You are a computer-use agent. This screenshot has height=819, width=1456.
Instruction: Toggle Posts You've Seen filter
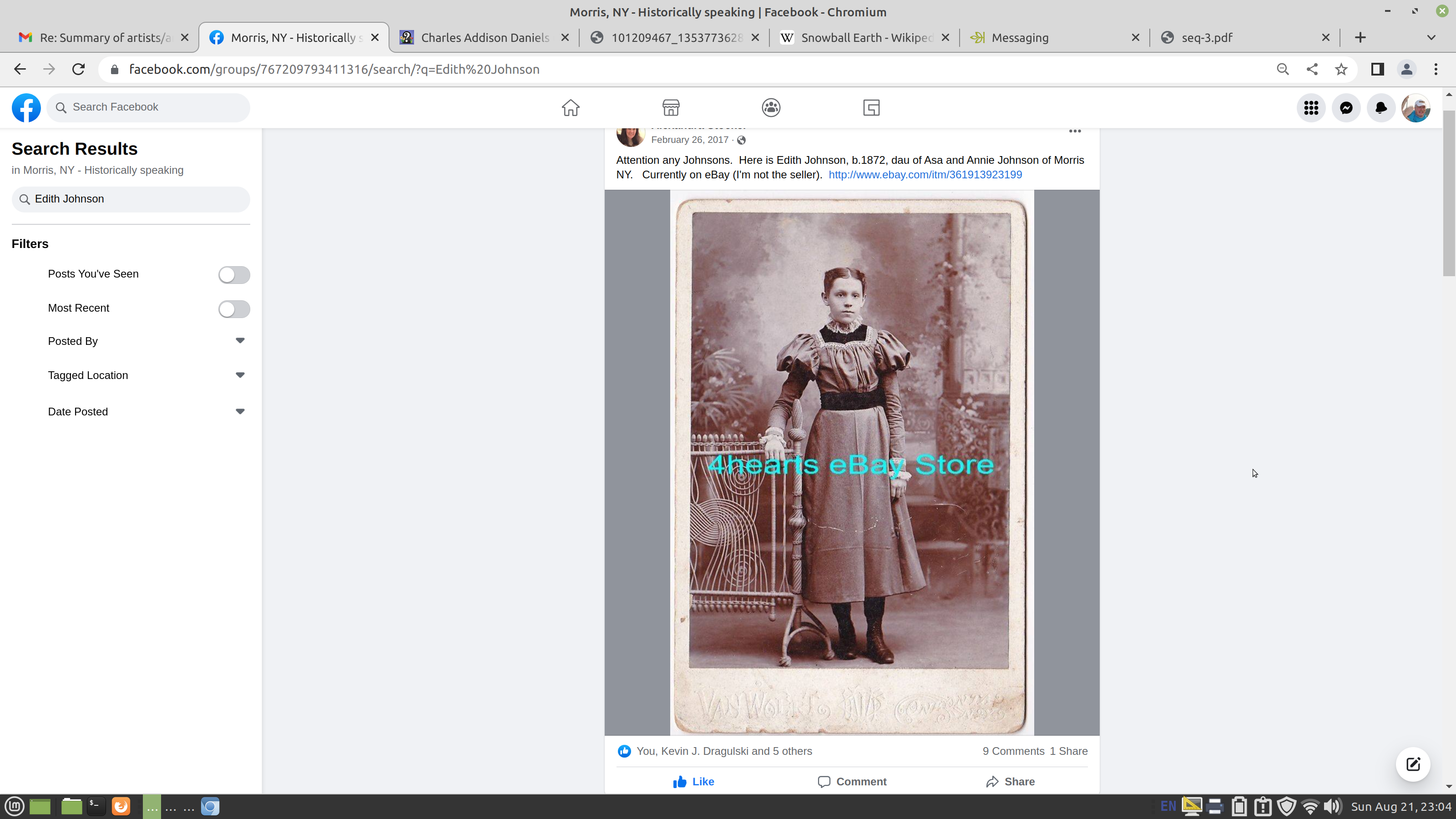pos(234,275)
